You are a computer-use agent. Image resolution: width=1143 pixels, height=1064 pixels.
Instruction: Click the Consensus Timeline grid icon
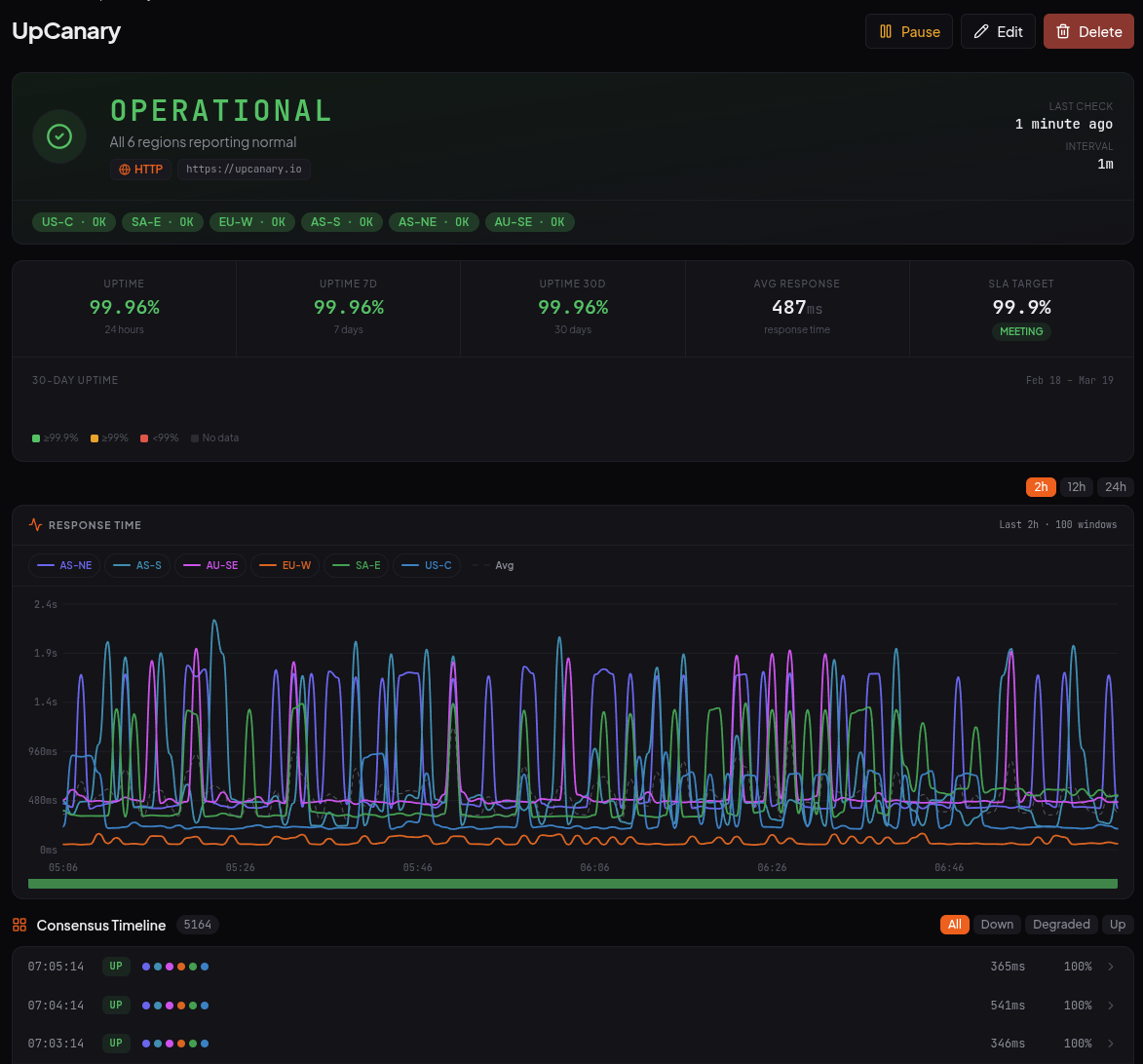[x=19, y=925]
